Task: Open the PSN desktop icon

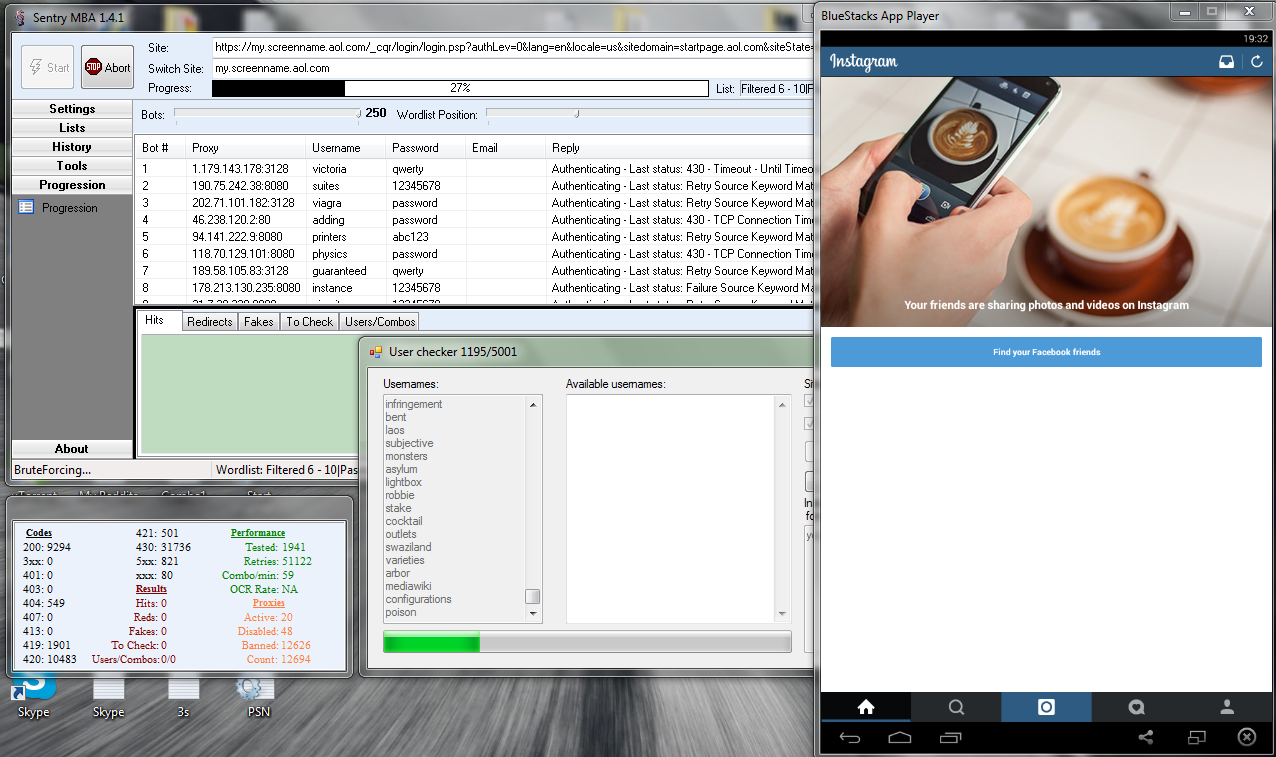Action: pos(258,695)
